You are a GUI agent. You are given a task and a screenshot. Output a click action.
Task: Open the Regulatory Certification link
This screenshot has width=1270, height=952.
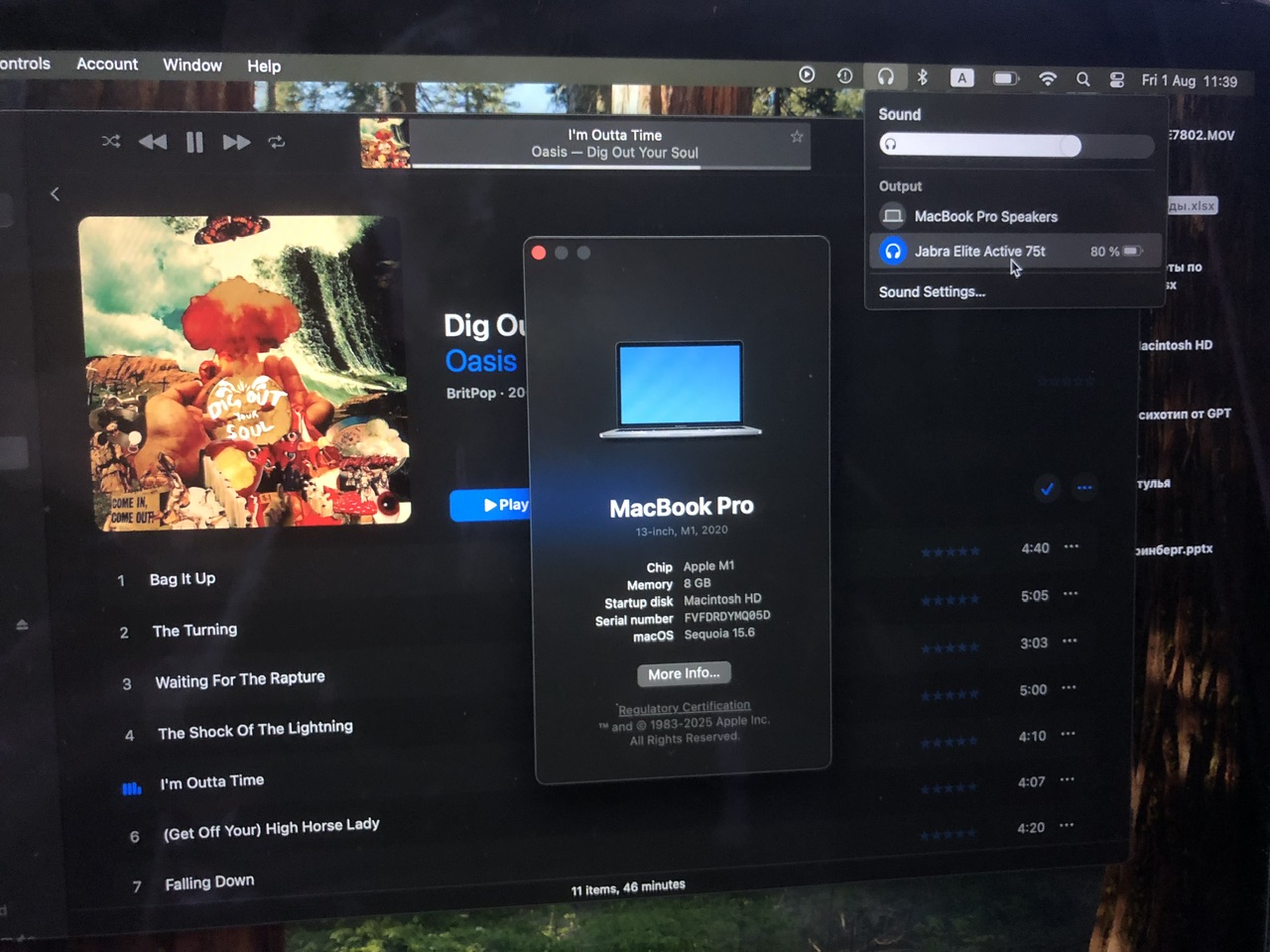coord(684,708)
